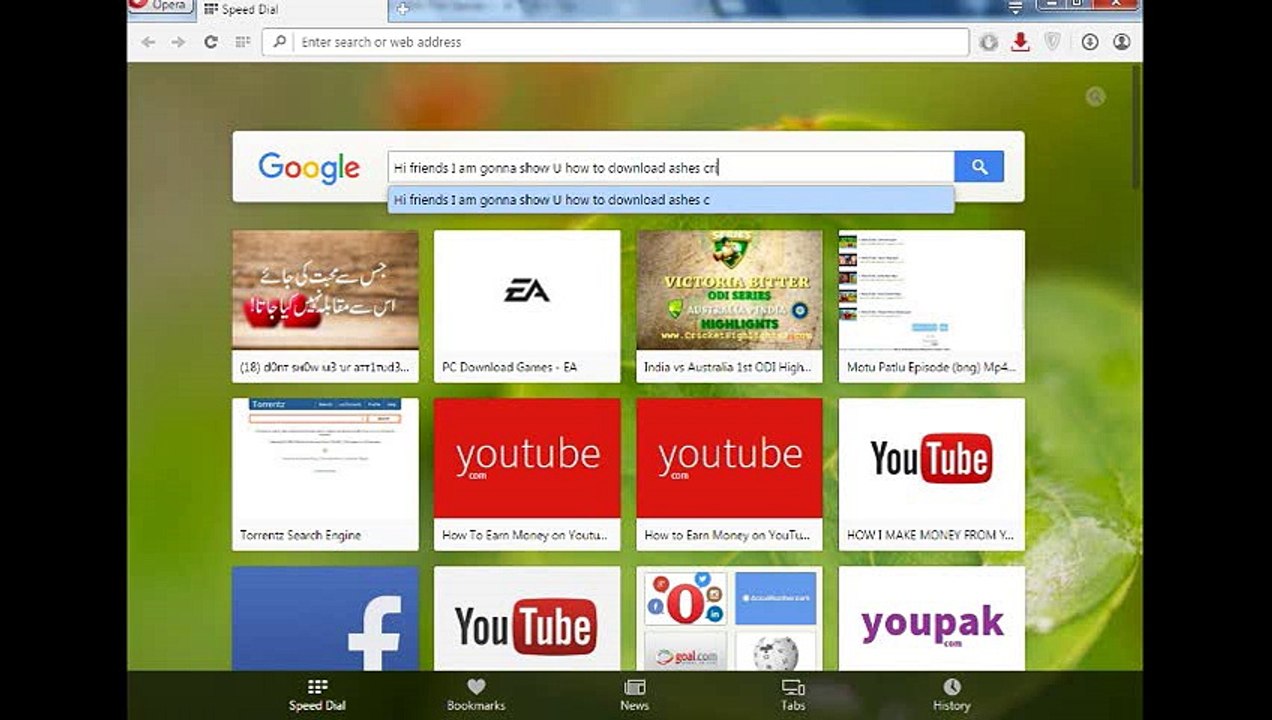Image resolution: width=1272 pixels, height=720 pixels.
Task: Open History from the bottom bar
Action: point(951,695)
